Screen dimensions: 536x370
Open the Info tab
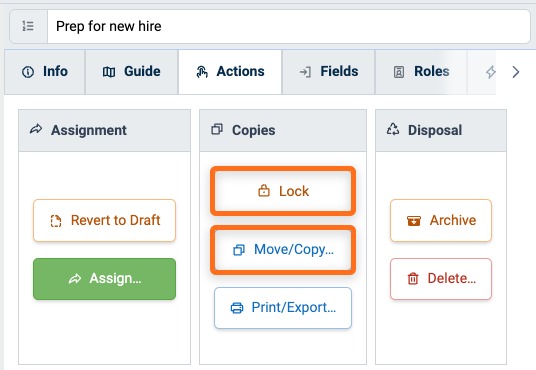click(45, 72)
